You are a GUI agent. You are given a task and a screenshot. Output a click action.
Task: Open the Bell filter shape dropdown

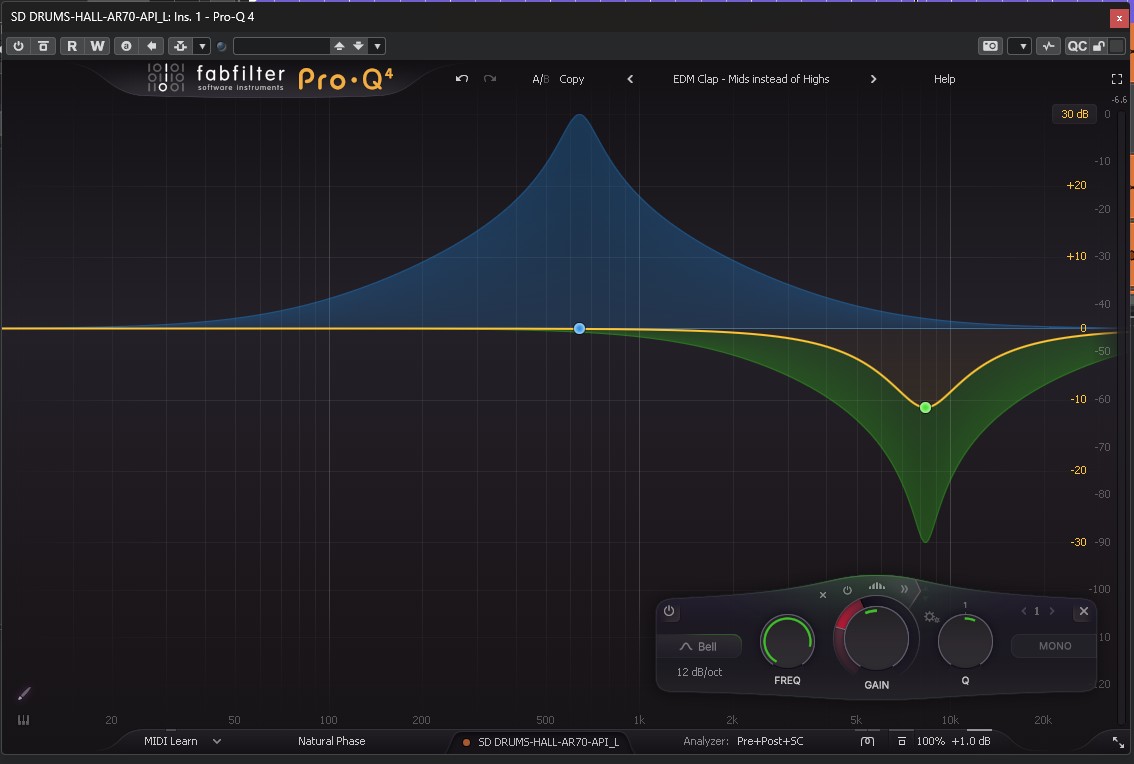coord(701,645)
